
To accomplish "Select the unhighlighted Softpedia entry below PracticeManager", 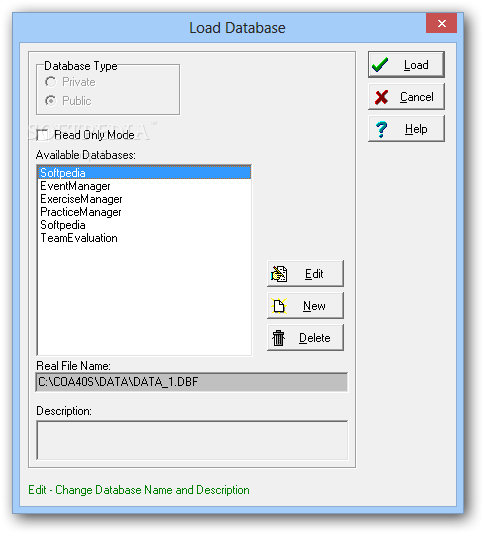I will 144,225.
